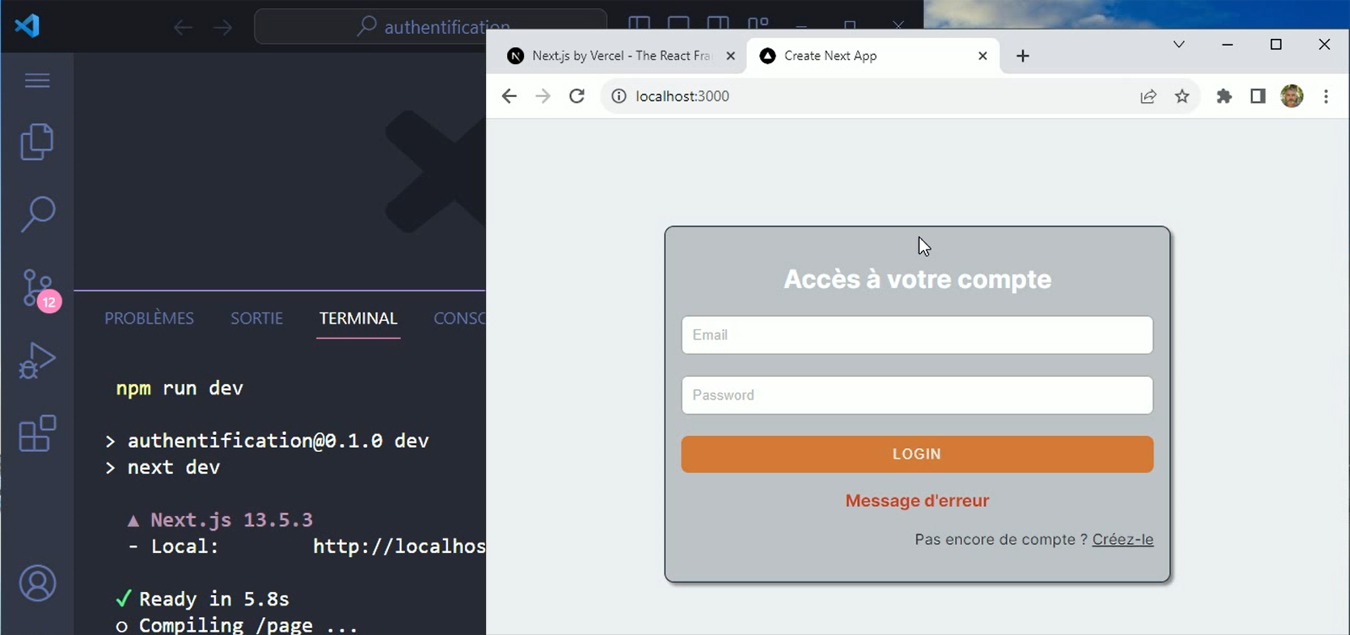Click the Accounts icon in VS Code sidebar

coord(37,583)
